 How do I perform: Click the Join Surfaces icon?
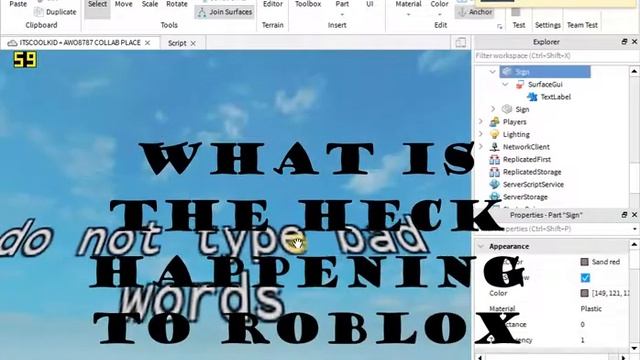202,12
